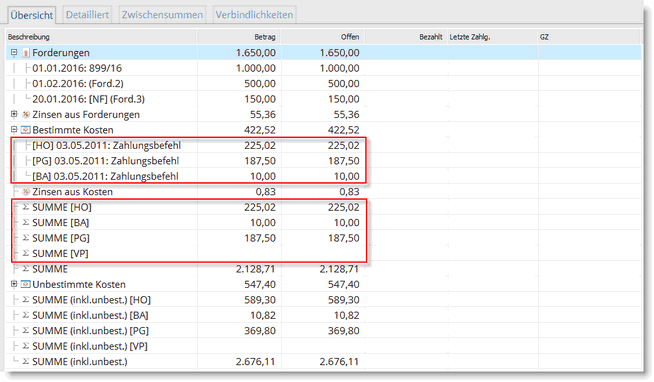
Task: Select the Forderungen row
Action: pos(324,53)
